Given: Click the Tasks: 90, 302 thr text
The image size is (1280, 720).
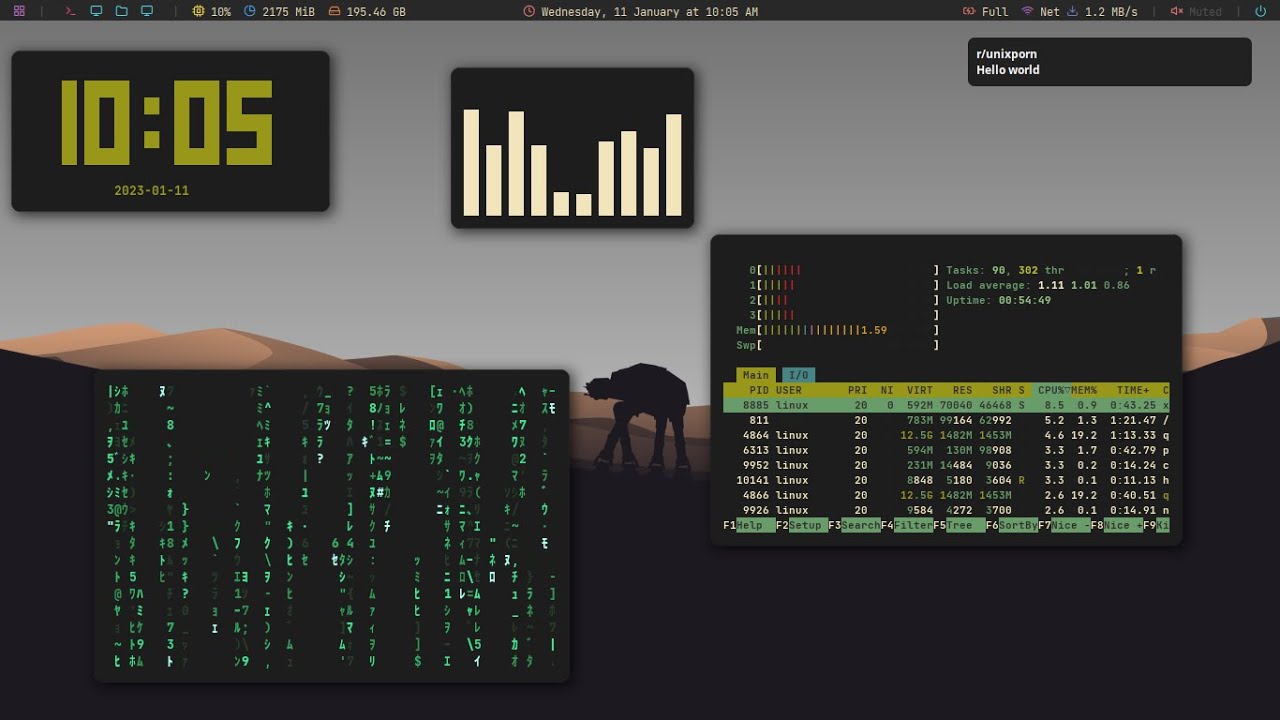Looking at the screenshot, I should [x=1005, y=270].
